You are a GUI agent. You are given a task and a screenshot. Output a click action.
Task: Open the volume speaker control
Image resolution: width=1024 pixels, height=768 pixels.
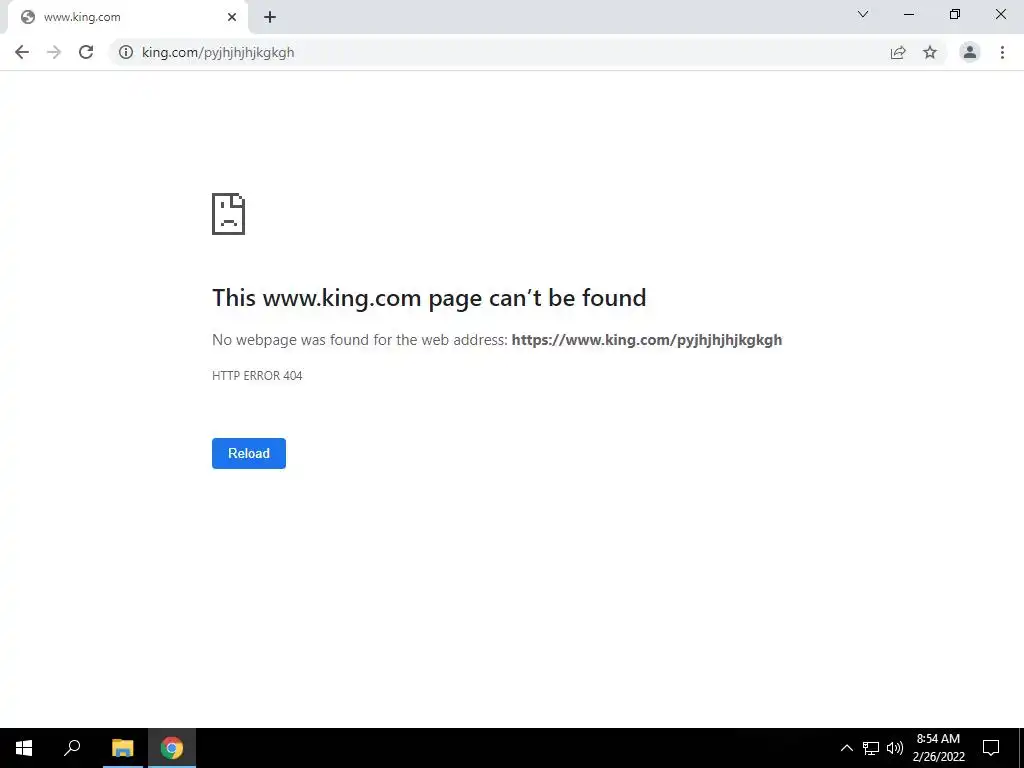tap(895, 748)
